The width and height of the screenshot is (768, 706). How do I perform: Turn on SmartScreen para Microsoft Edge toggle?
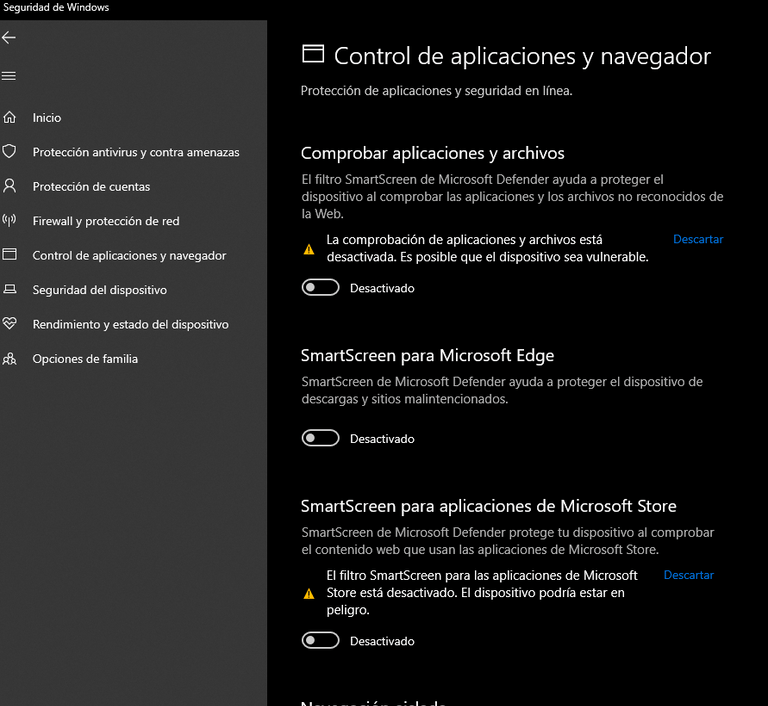(321, 438)
